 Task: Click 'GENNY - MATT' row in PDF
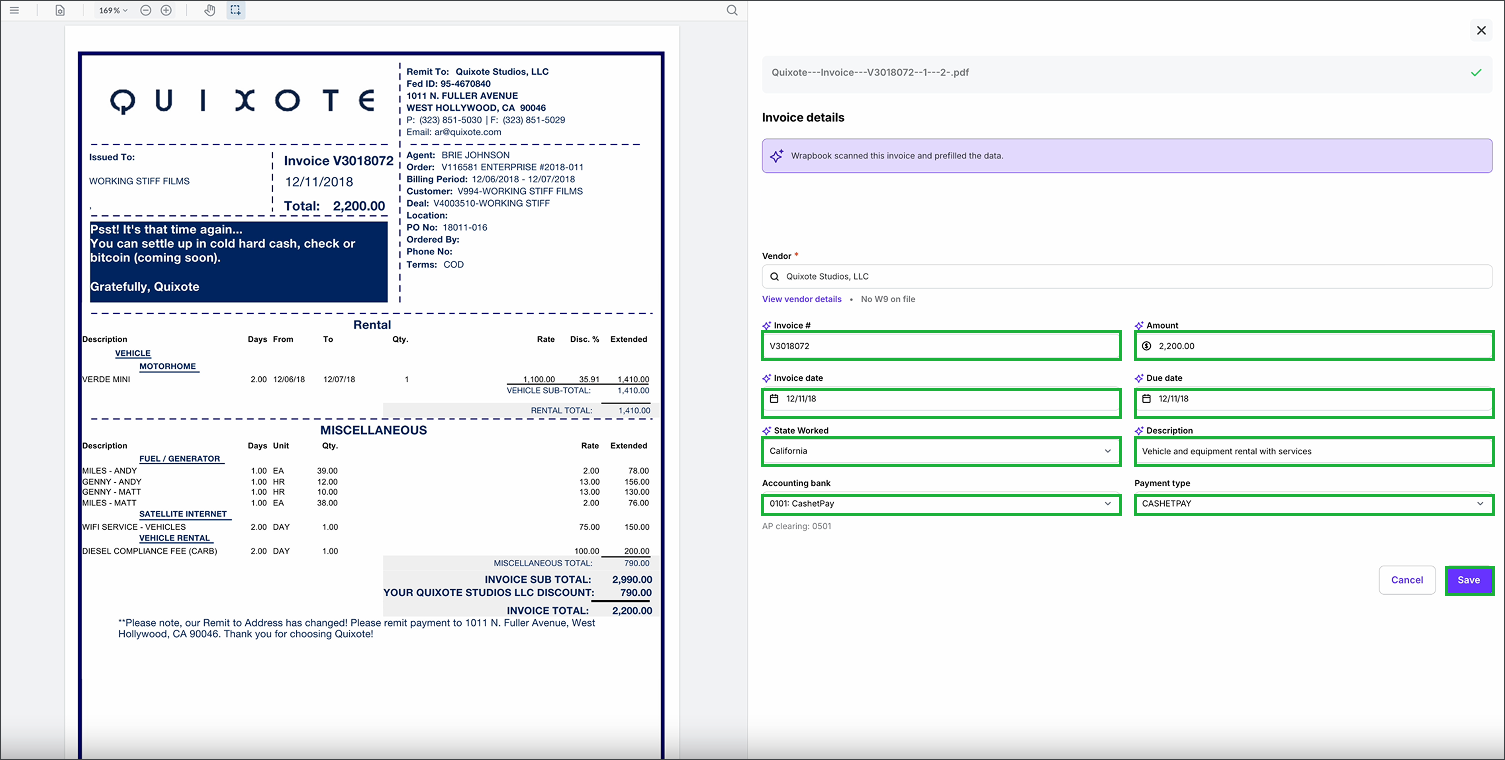[112, 492]
